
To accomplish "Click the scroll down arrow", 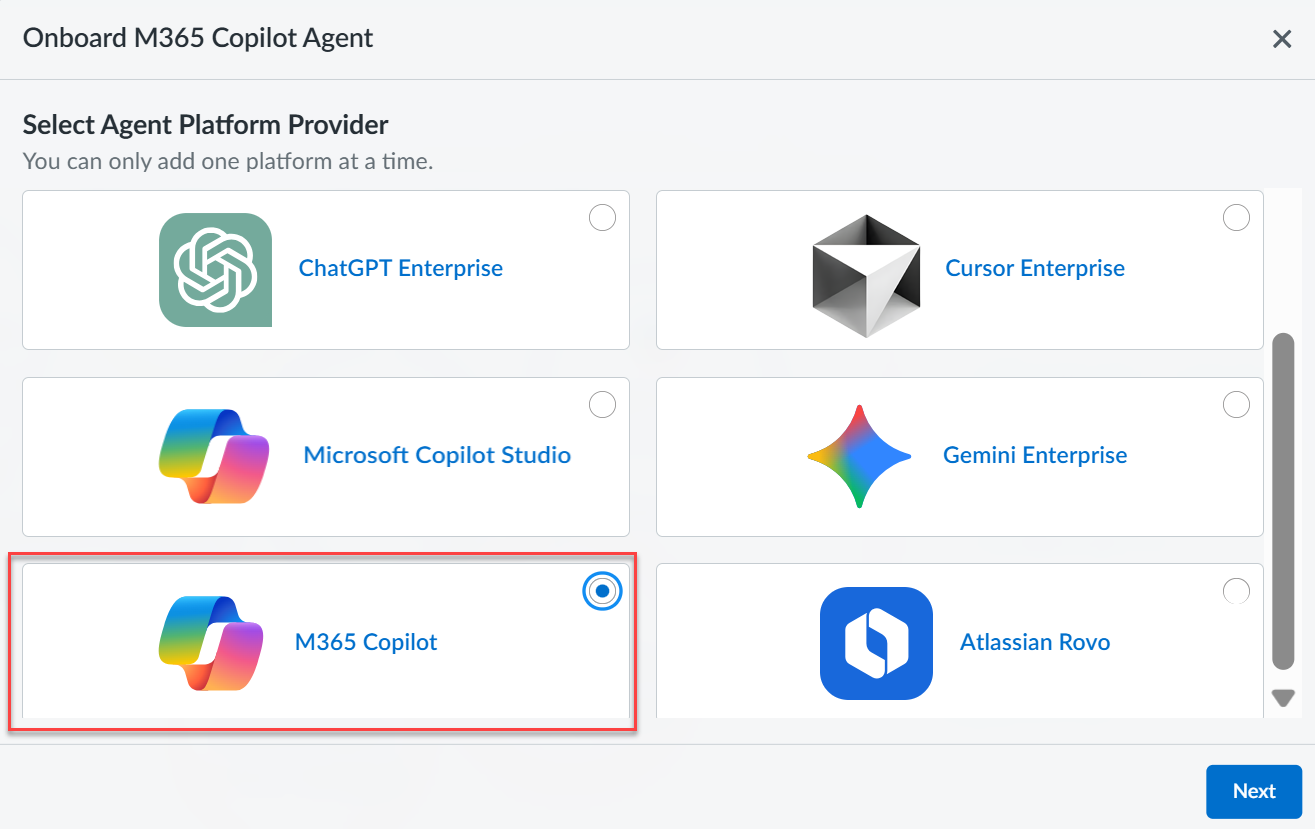I will point(1283,697).
